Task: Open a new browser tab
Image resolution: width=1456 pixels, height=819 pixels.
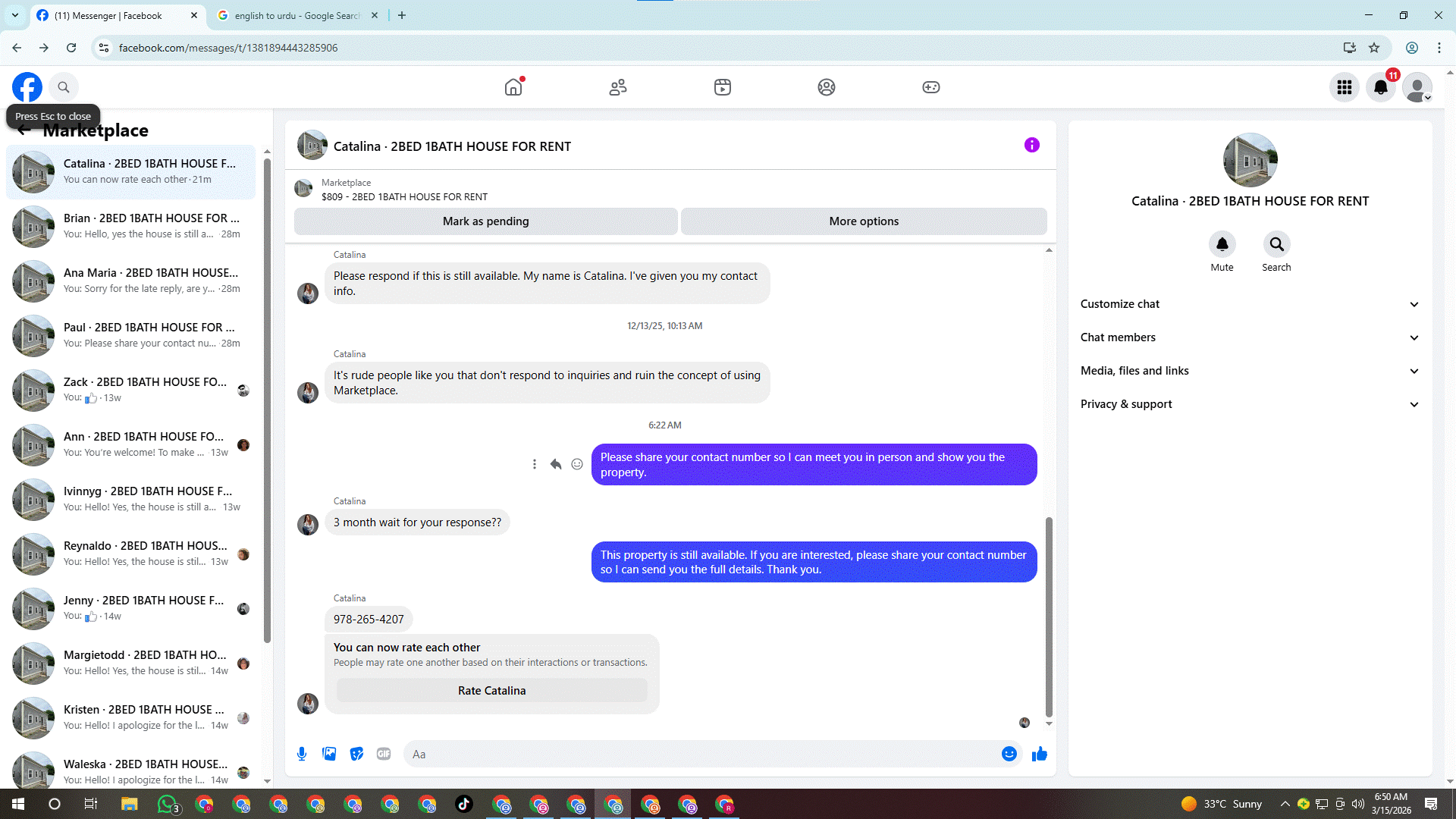Action: tap(402, 15)
